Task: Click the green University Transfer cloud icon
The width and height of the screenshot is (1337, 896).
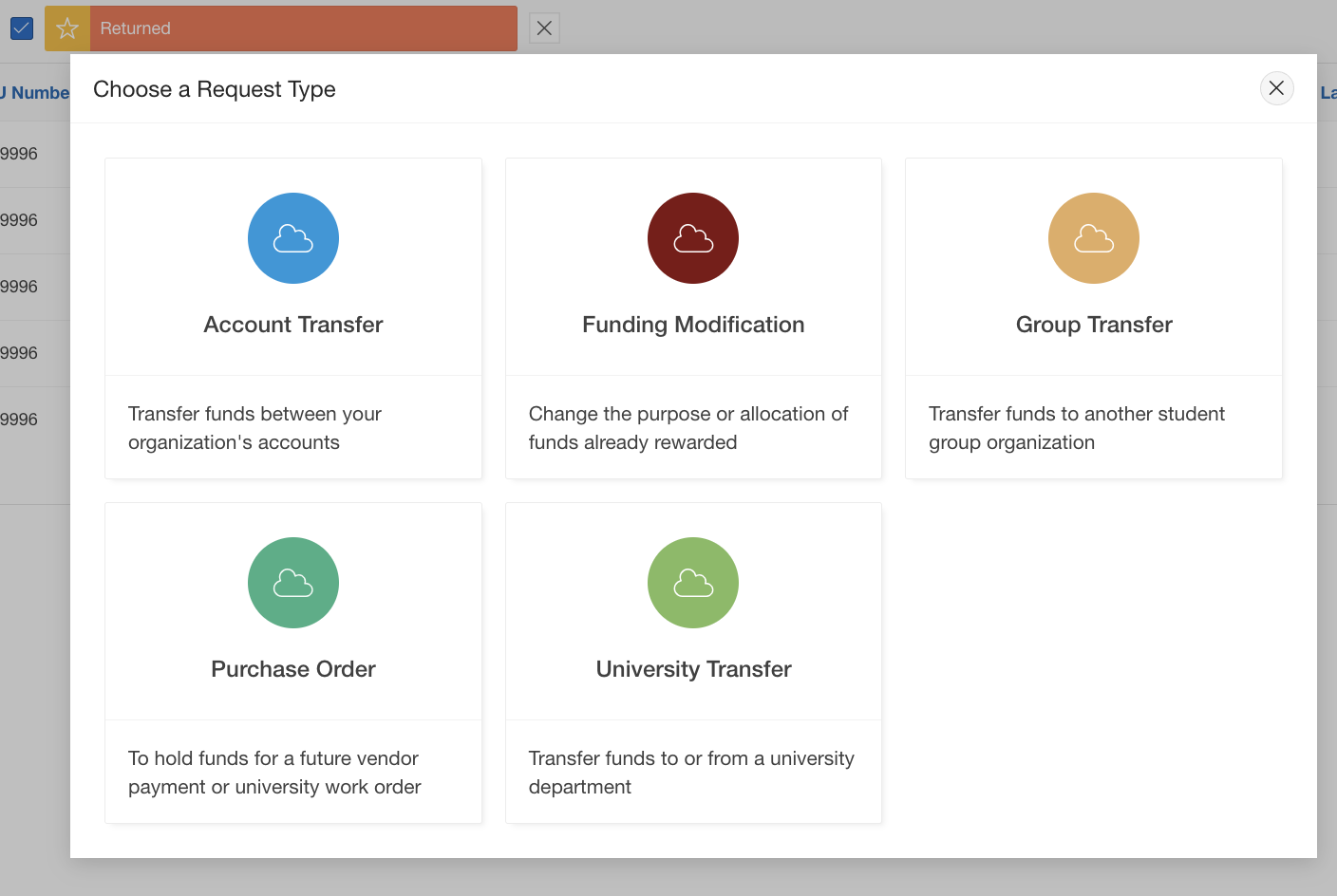Action: point(693,583)
